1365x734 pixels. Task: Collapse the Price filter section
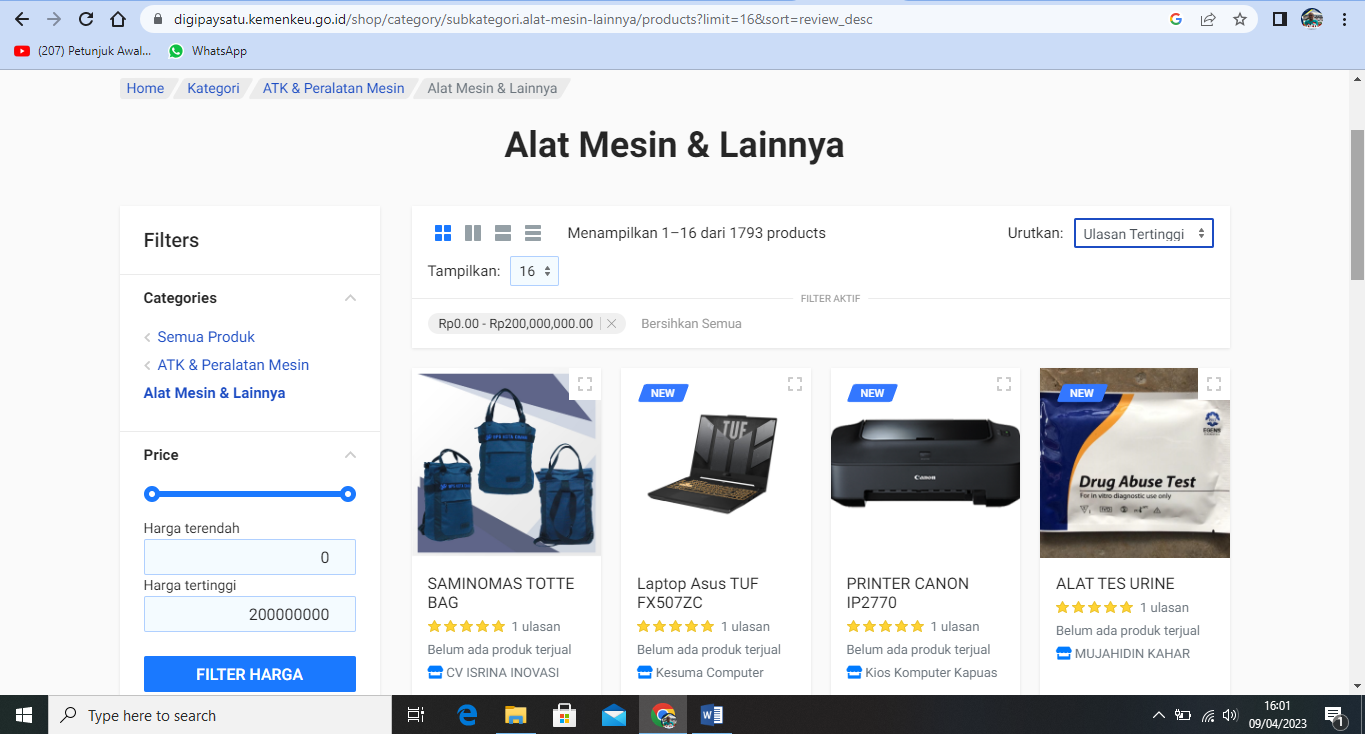pyautogui.click(x=350, y=455)
